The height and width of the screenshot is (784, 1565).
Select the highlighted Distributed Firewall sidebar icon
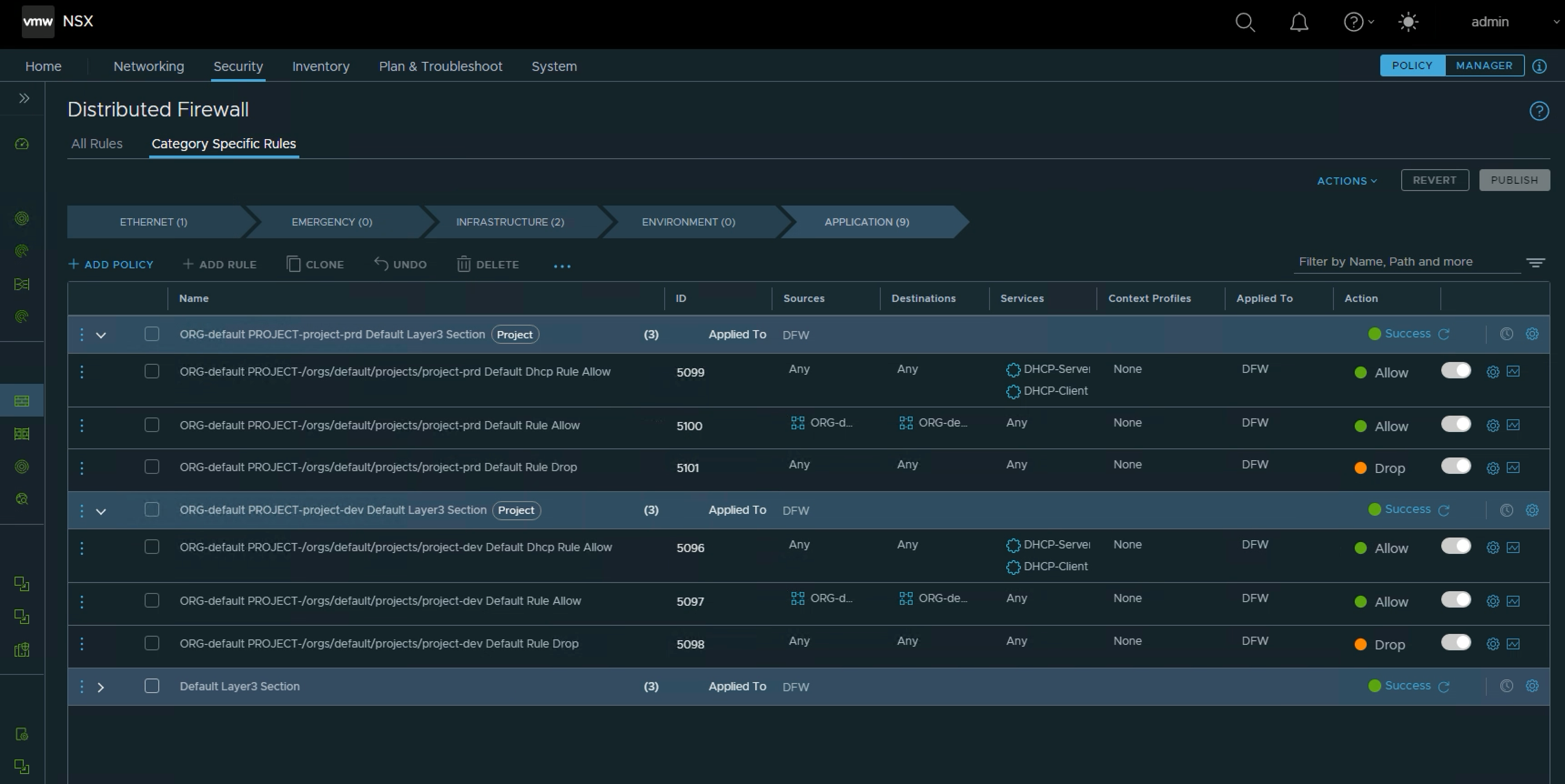click(22, 401)
